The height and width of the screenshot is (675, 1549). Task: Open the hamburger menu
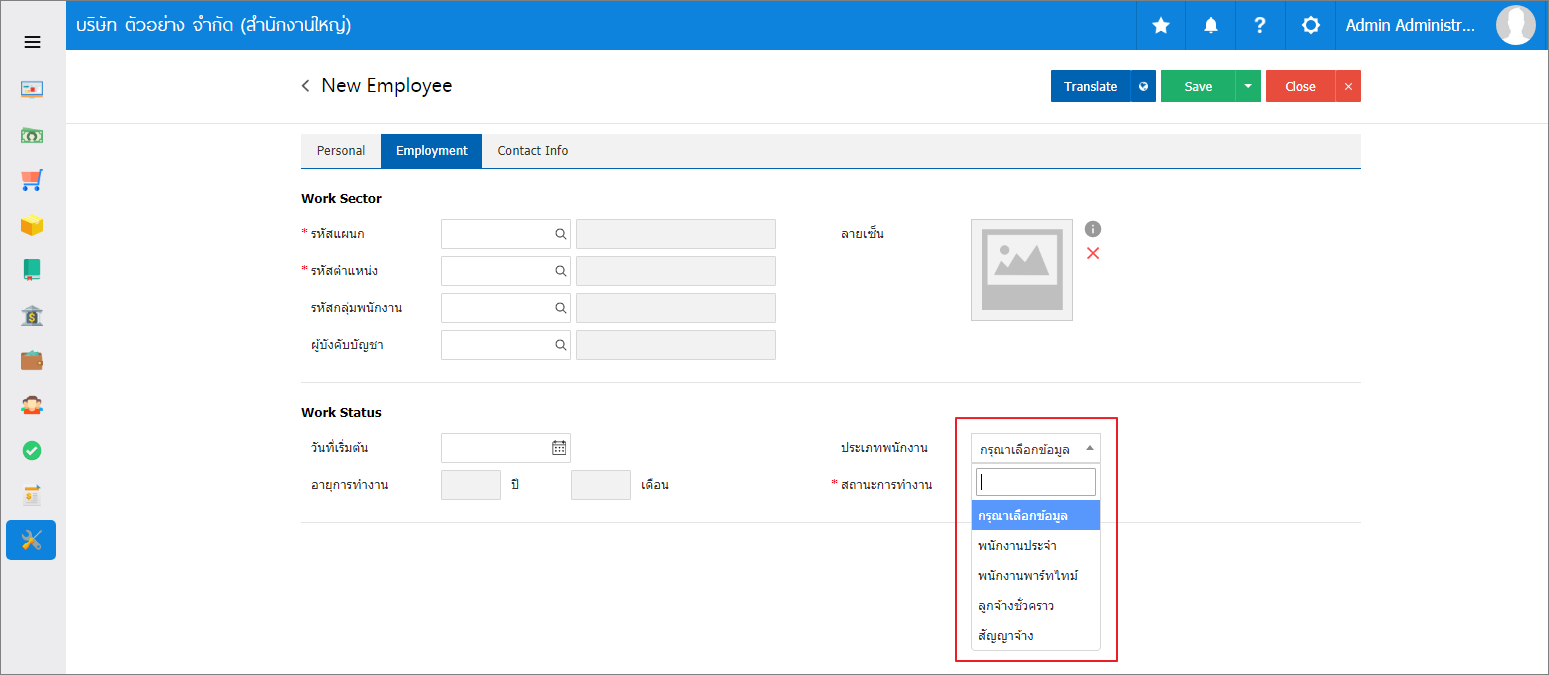[x=32, y=42]
